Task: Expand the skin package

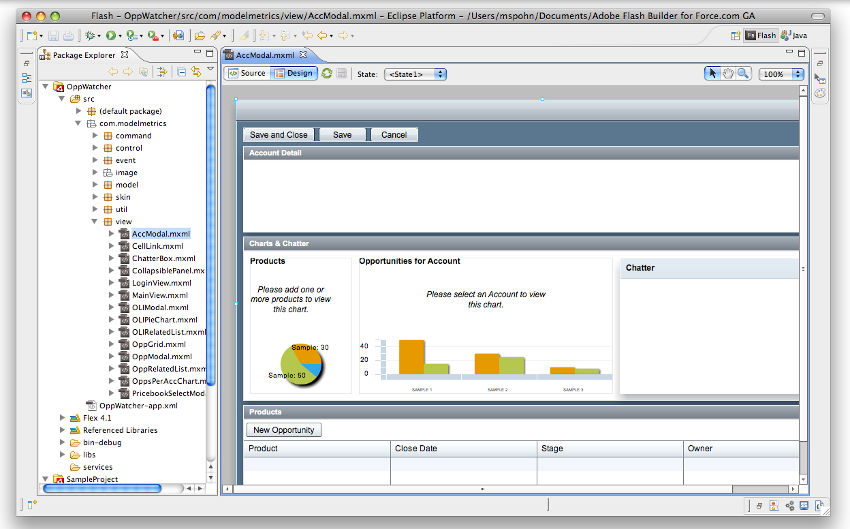Action: (95, 197)
